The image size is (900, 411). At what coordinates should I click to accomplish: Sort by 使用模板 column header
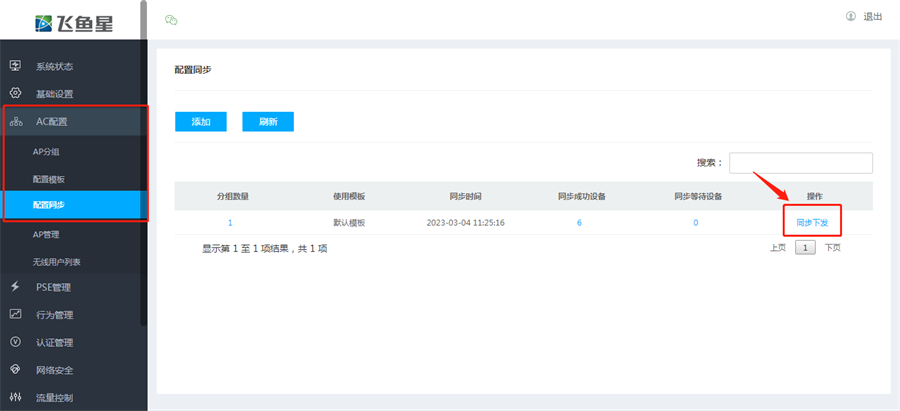pos(349,196)
